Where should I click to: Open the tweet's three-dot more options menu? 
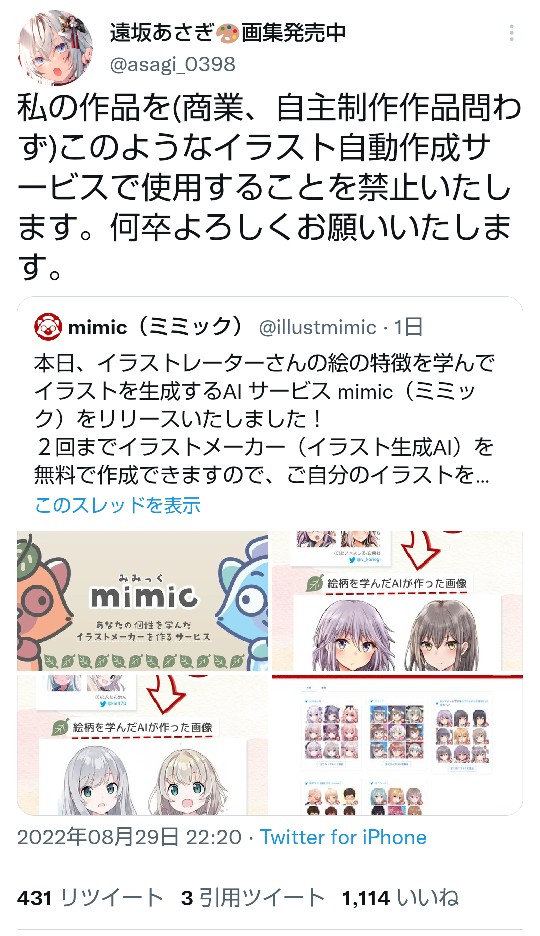click(x=511, y=34)
